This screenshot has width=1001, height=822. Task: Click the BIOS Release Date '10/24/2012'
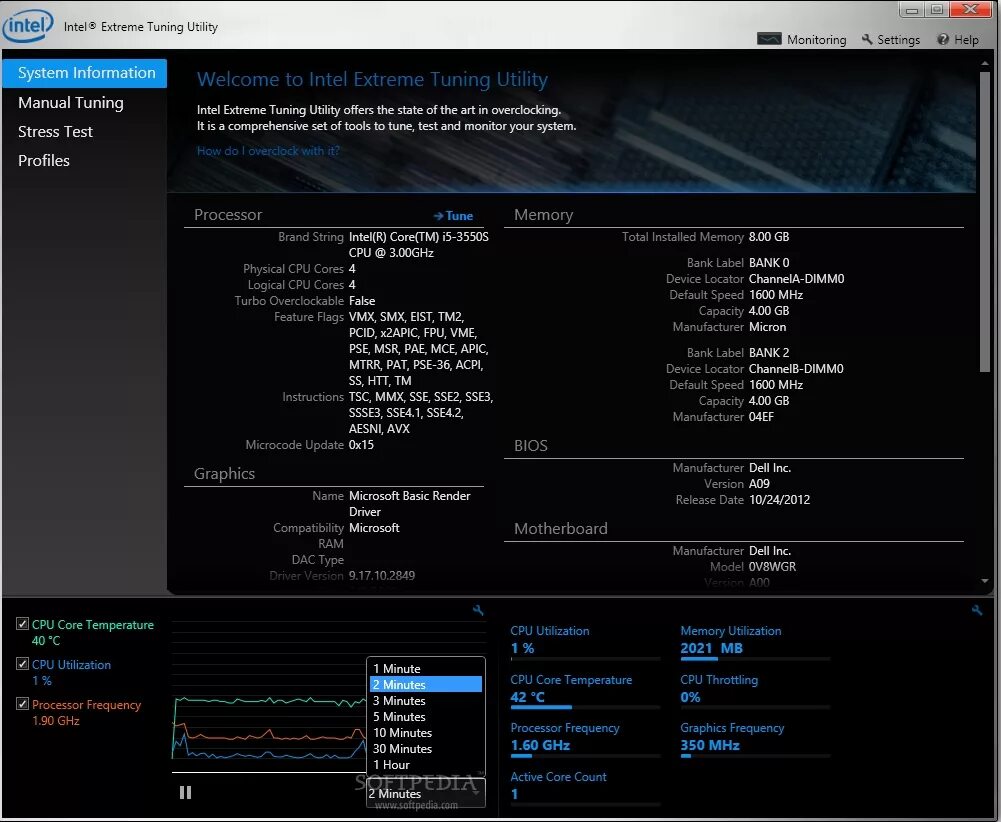[779, 500]
